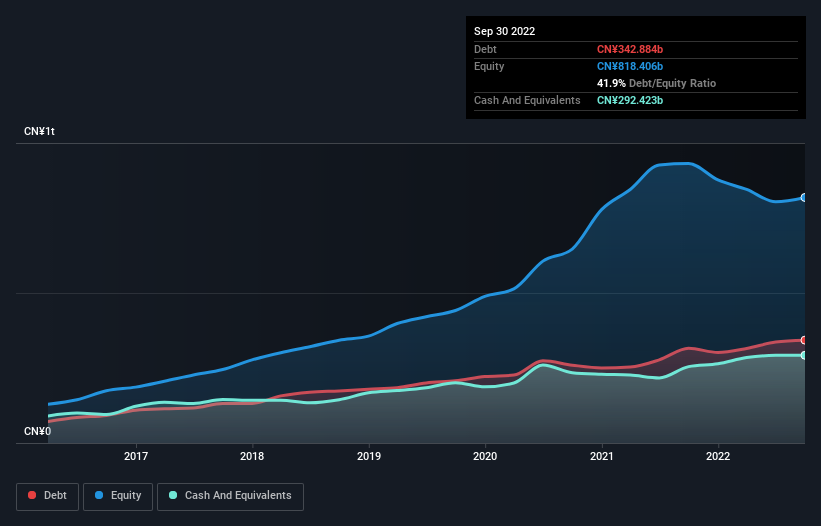
Task: Click the 2021 x-axis label
Action: tap(602, 456)
